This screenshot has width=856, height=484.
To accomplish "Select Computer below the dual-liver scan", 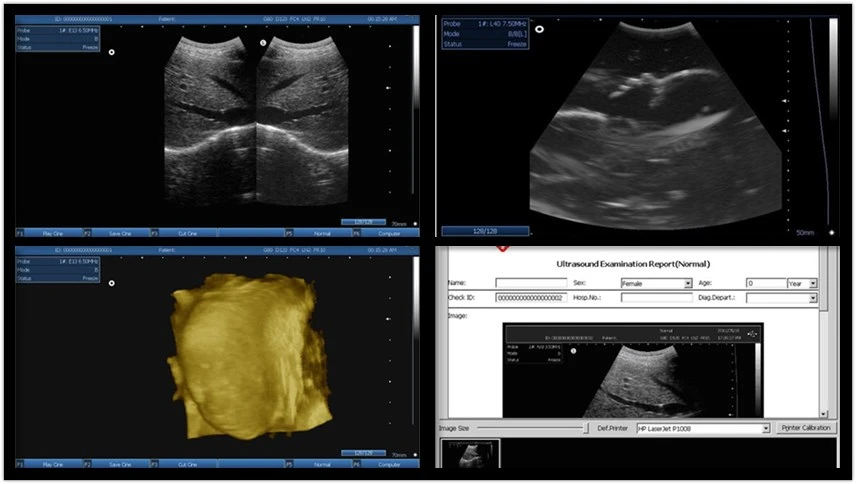I will (x=389, y=233).
